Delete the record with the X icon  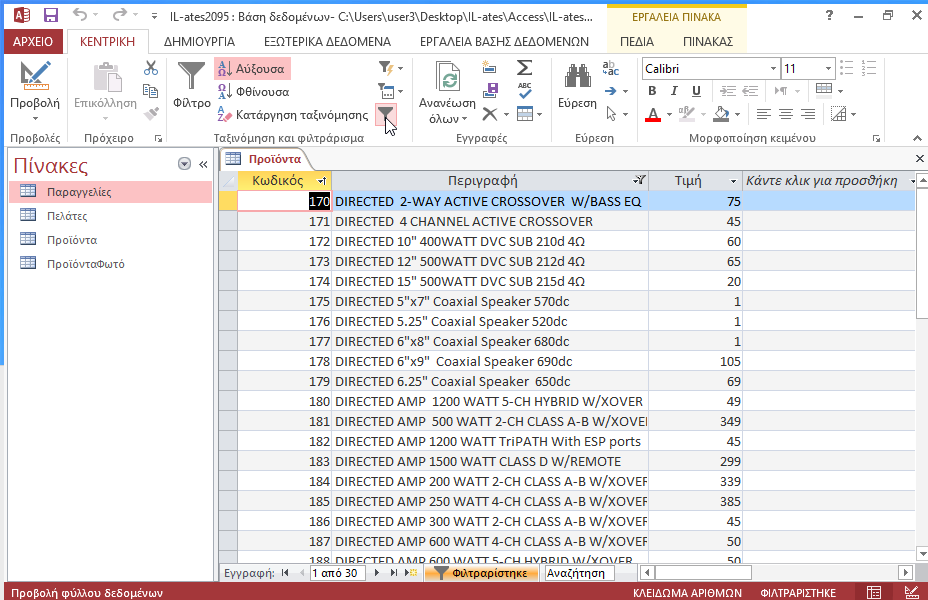tap(489, 114)
